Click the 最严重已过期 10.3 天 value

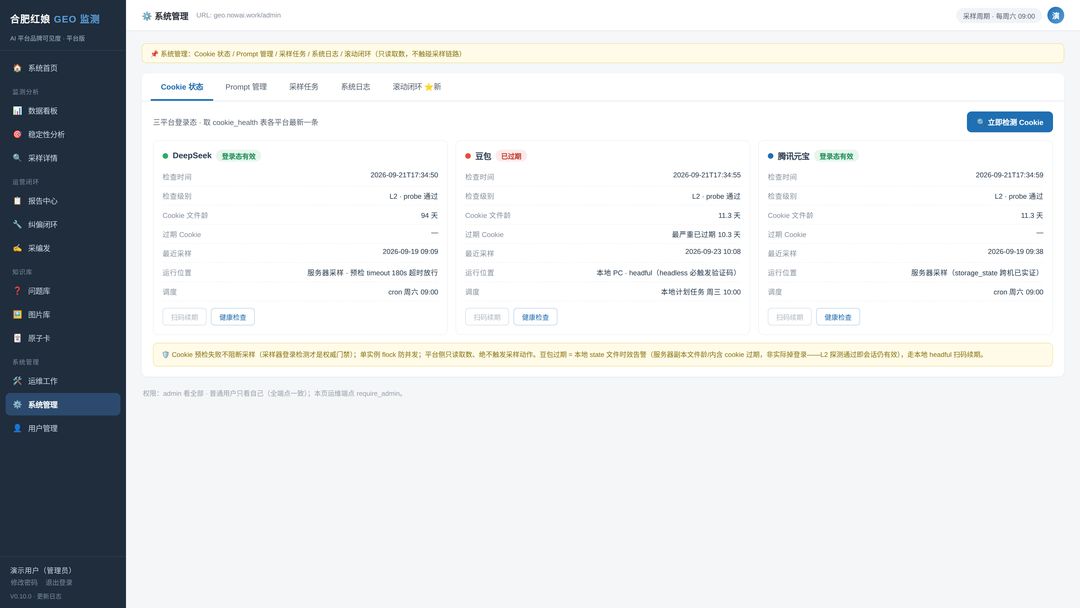(706, 235)
